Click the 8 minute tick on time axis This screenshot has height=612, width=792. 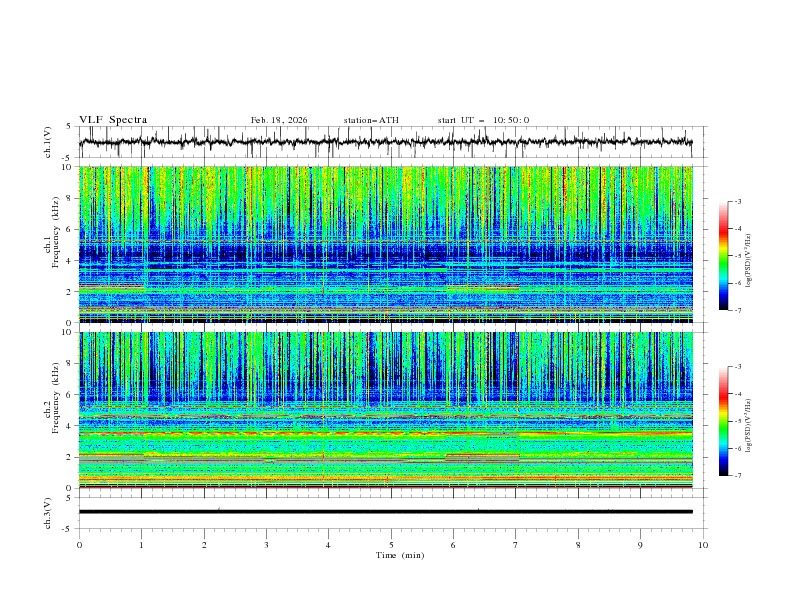click(578, 545)
